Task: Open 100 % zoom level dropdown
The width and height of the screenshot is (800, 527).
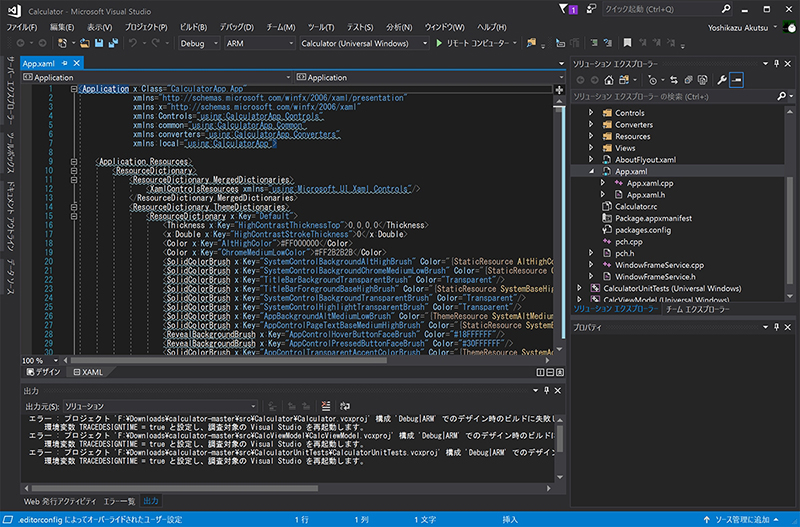Action: click(x=40, y=361)
